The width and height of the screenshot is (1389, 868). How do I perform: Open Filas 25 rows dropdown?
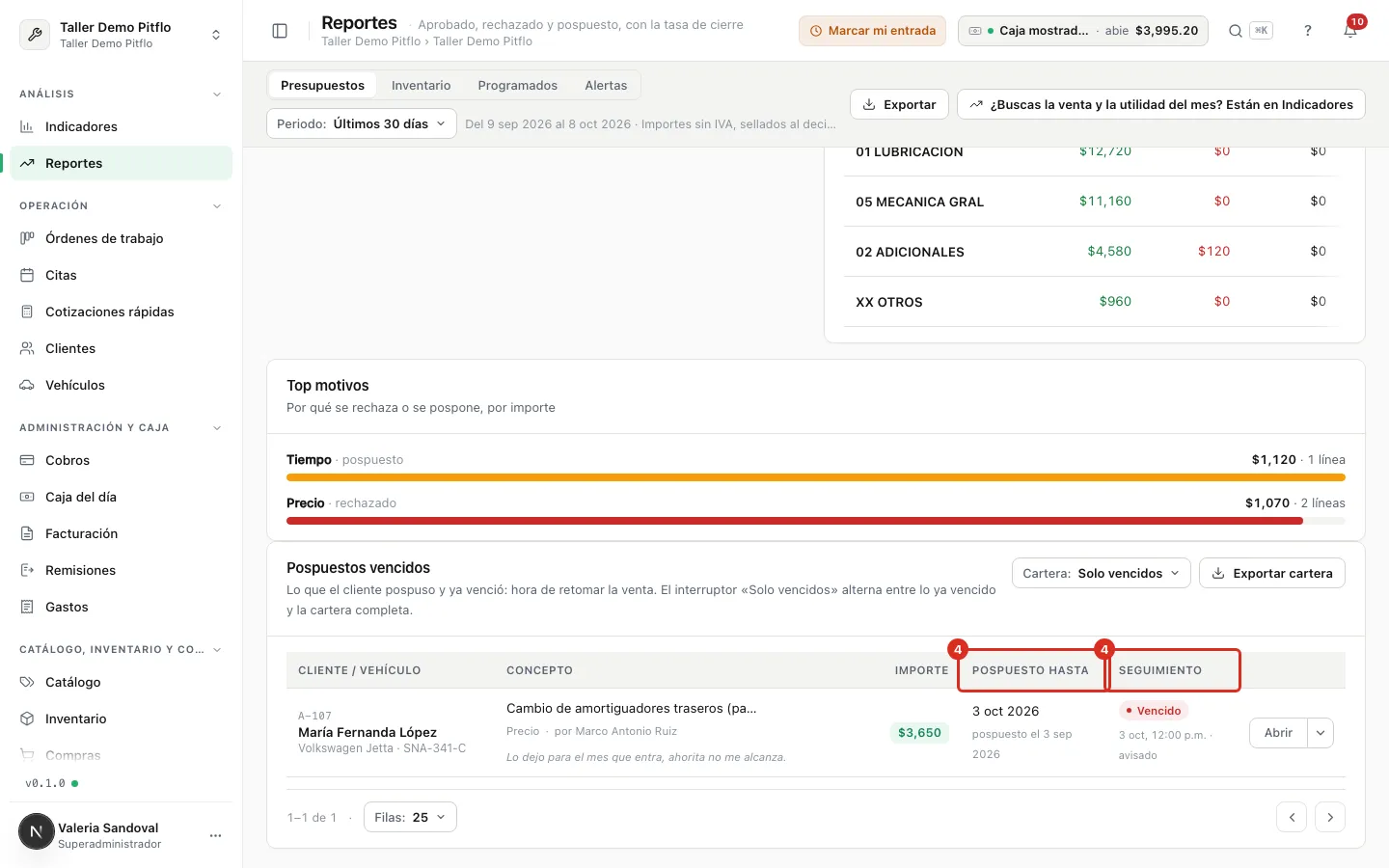point(410,817)
